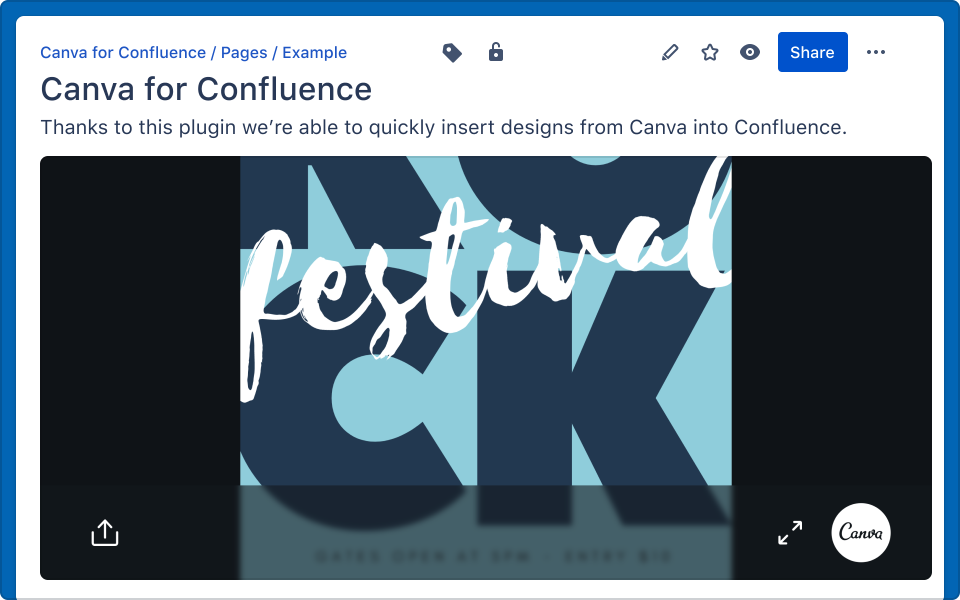Go to Canva for Confluence breadcrumb

[122, 53]
